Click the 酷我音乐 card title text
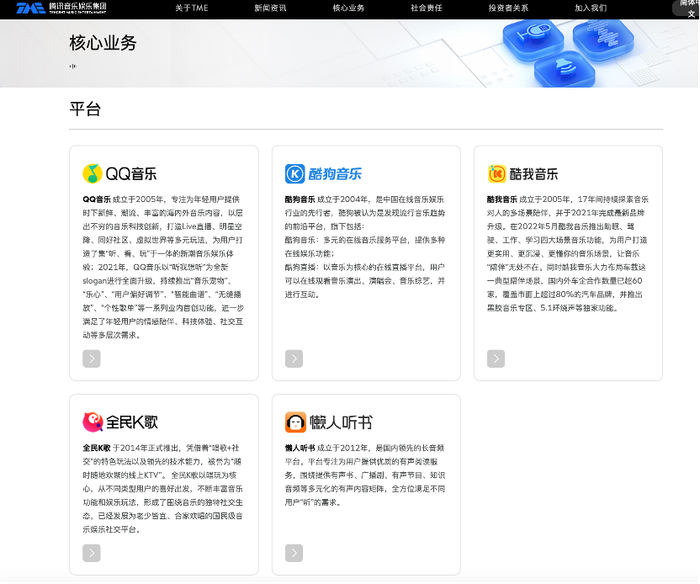The image size is (700, 584). [533, 174]
